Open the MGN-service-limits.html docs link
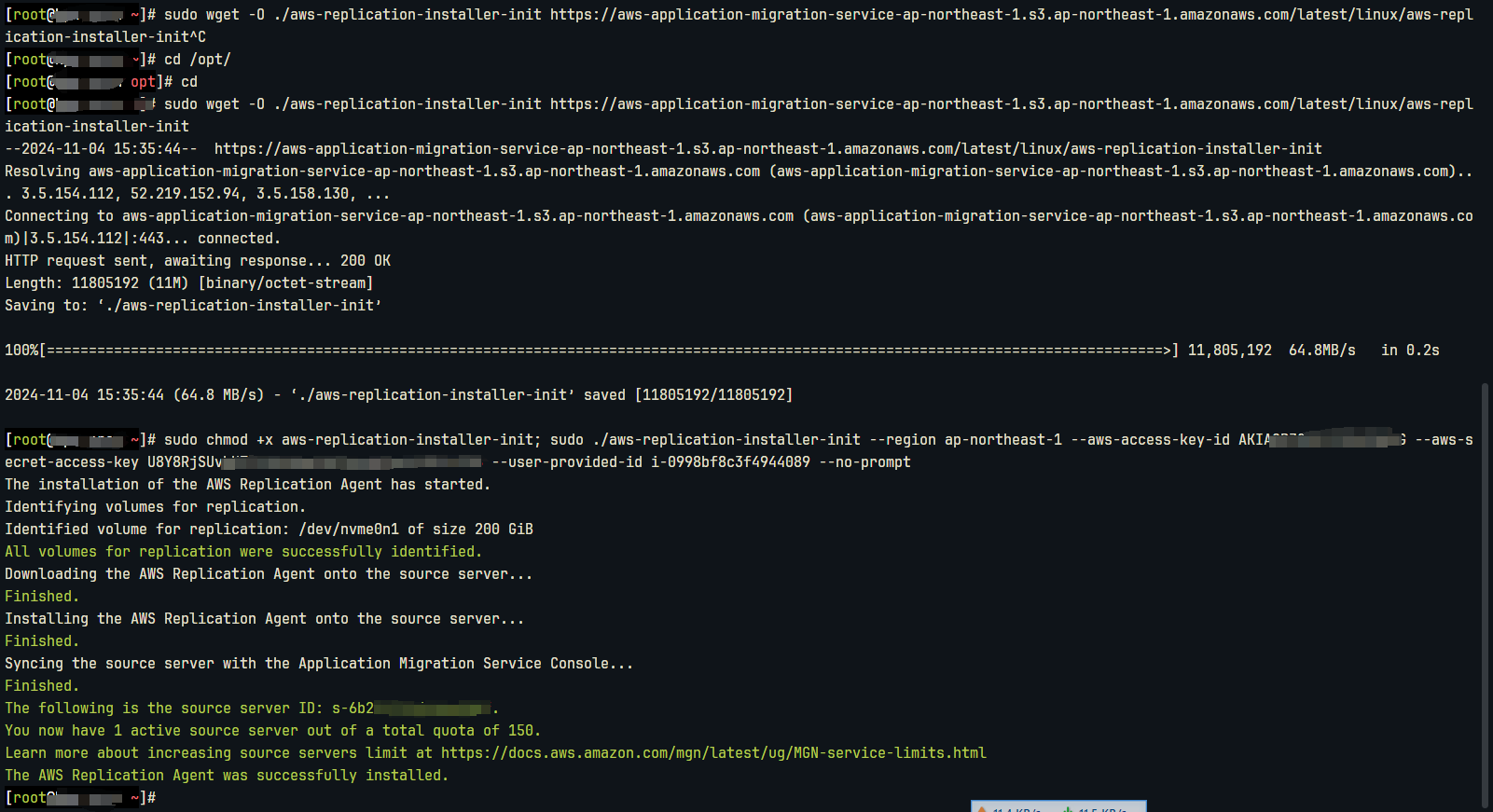 pyautogui.click(x=713, y=753)
